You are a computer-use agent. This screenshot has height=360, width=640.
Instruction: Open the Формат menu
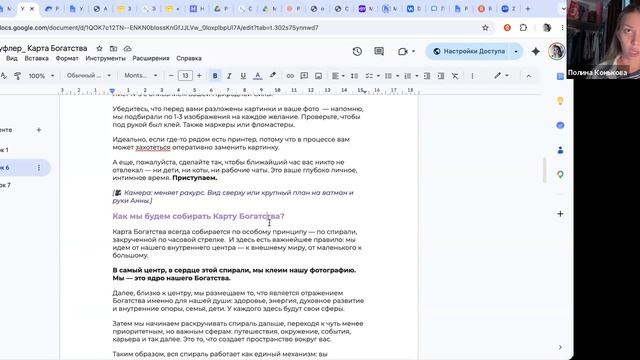[x=67, y=58]
